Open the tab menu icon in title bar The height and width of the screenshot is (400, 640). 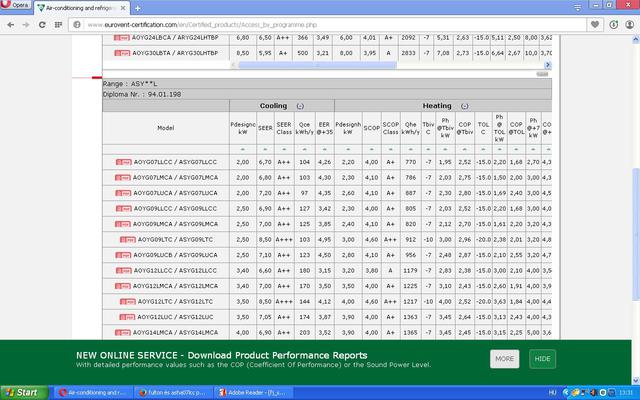tap(577, 7)
